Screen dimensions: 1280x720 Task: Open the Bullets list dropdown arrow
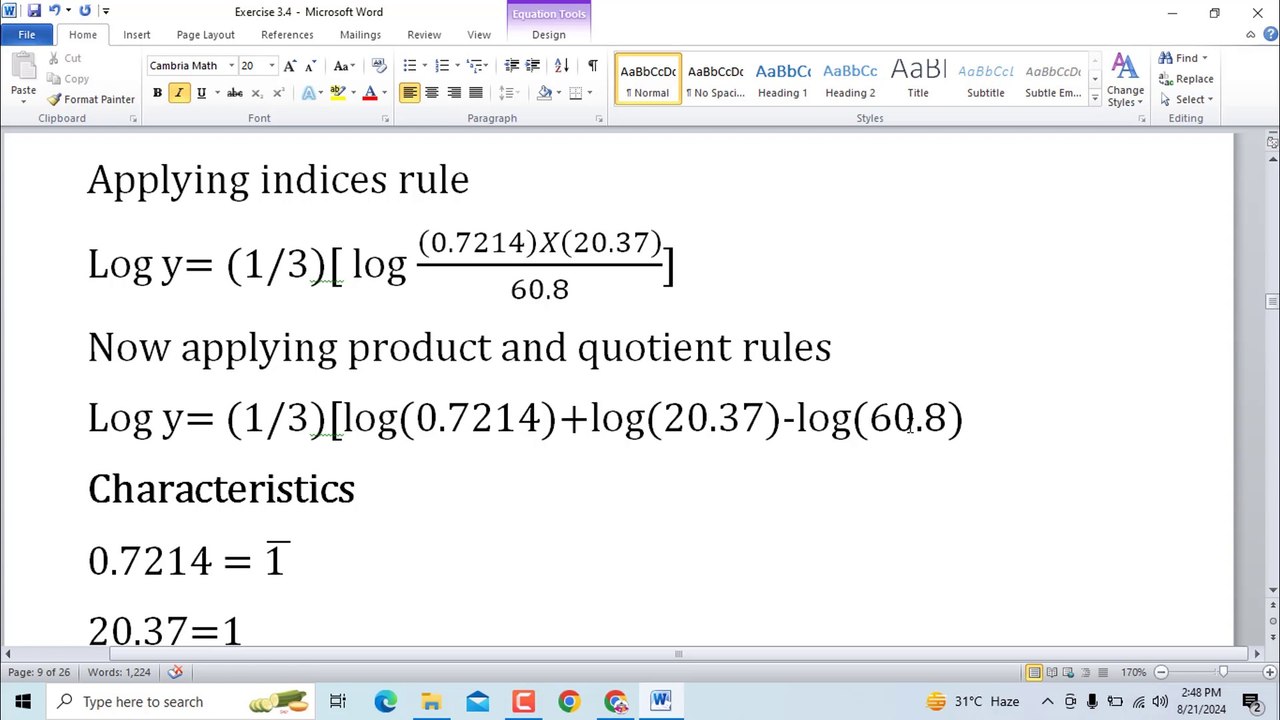(424, 66)
